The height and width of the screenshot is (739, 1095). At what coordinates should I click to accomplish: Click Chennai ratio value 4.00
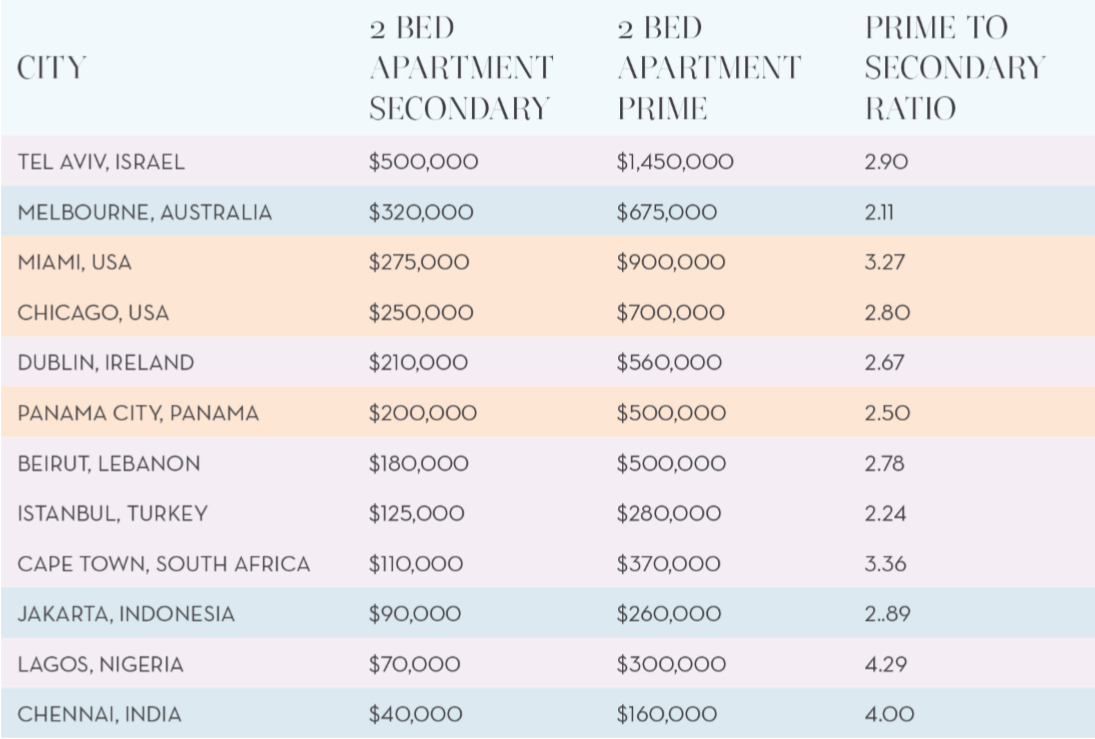coord(888,714)
